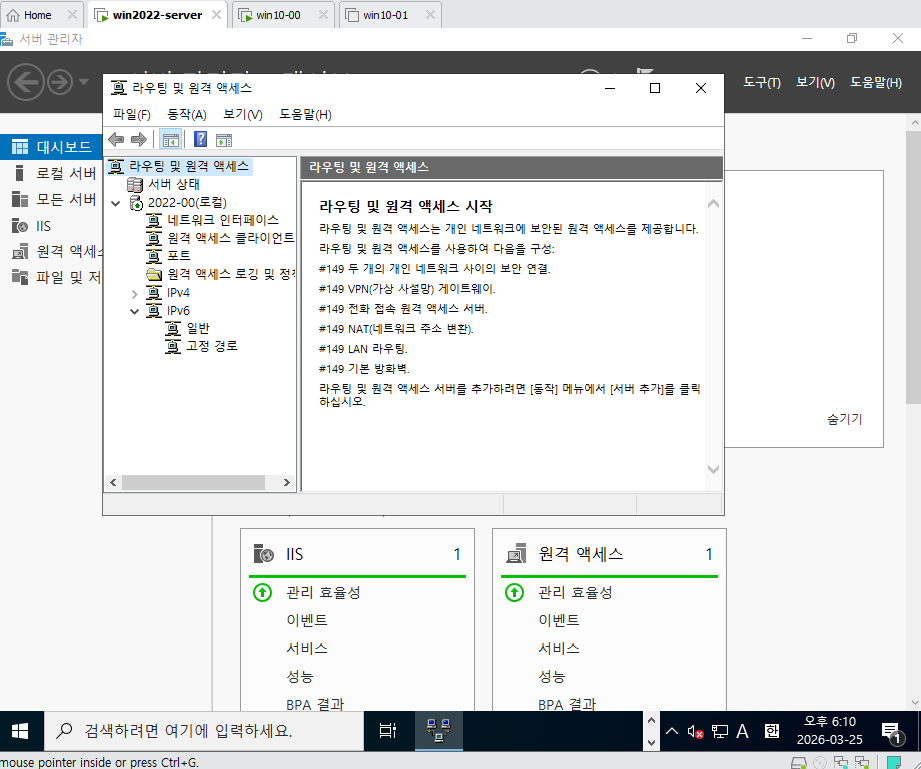The image size is (921, 769).
Task: Click the Forward arrow in the Routing toolbar
Action: [139, 140]
